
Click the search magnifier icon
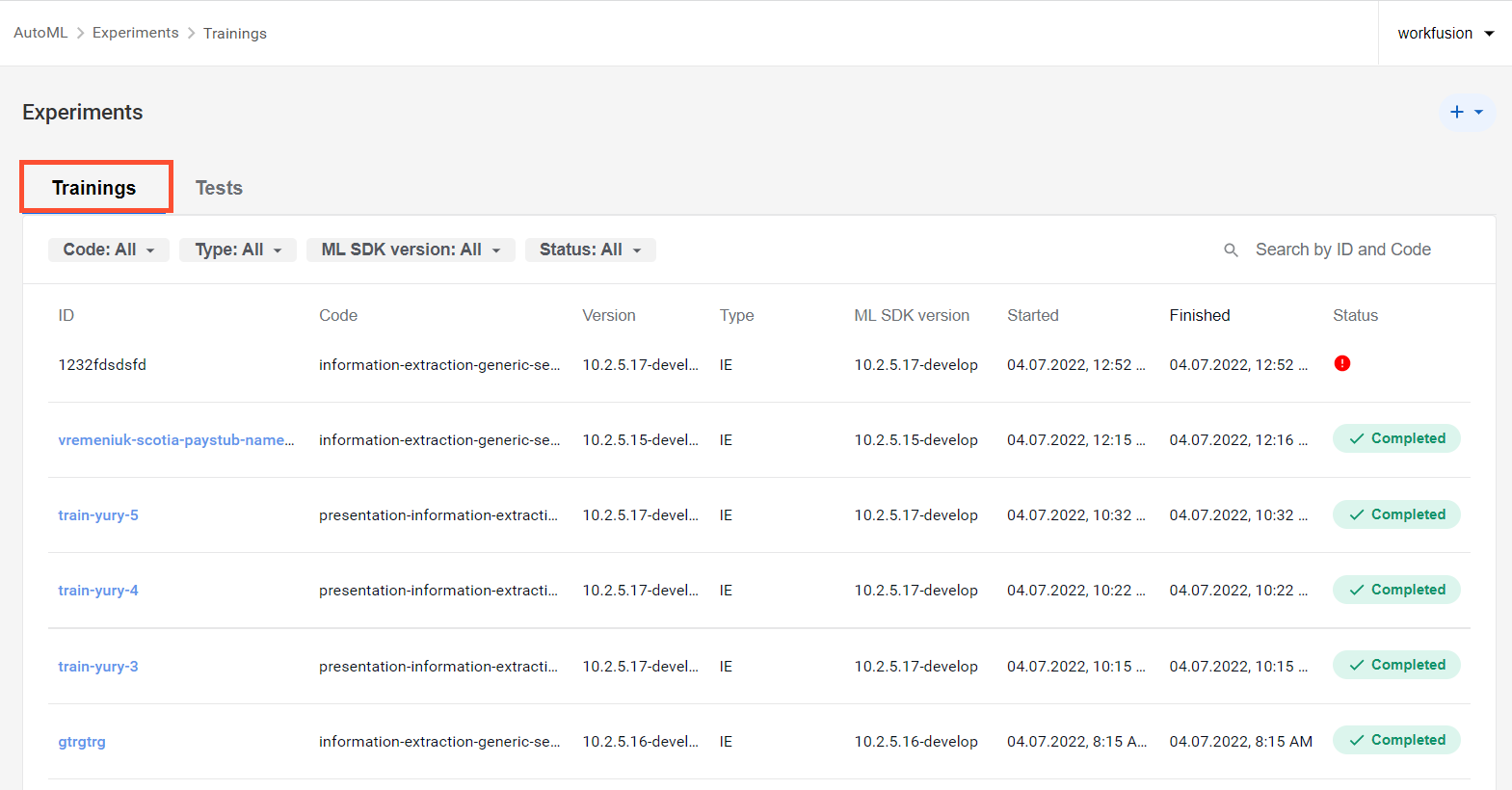tap(1231, 250)
